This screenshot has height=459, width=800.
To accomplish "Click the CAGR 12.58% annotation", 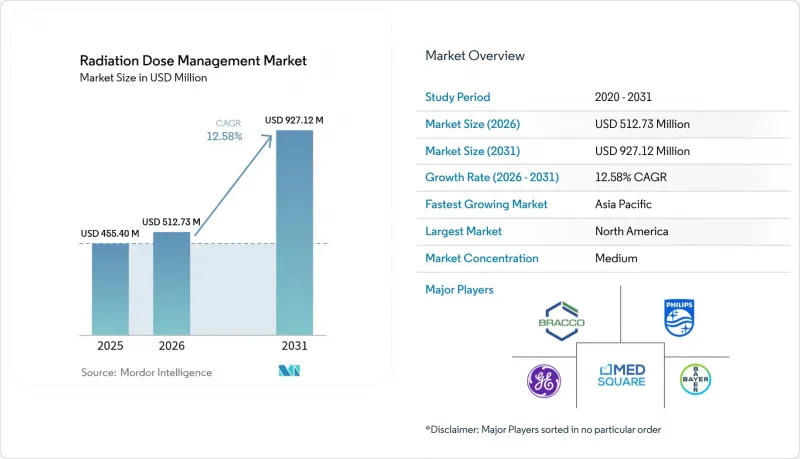I will point(224,131).
